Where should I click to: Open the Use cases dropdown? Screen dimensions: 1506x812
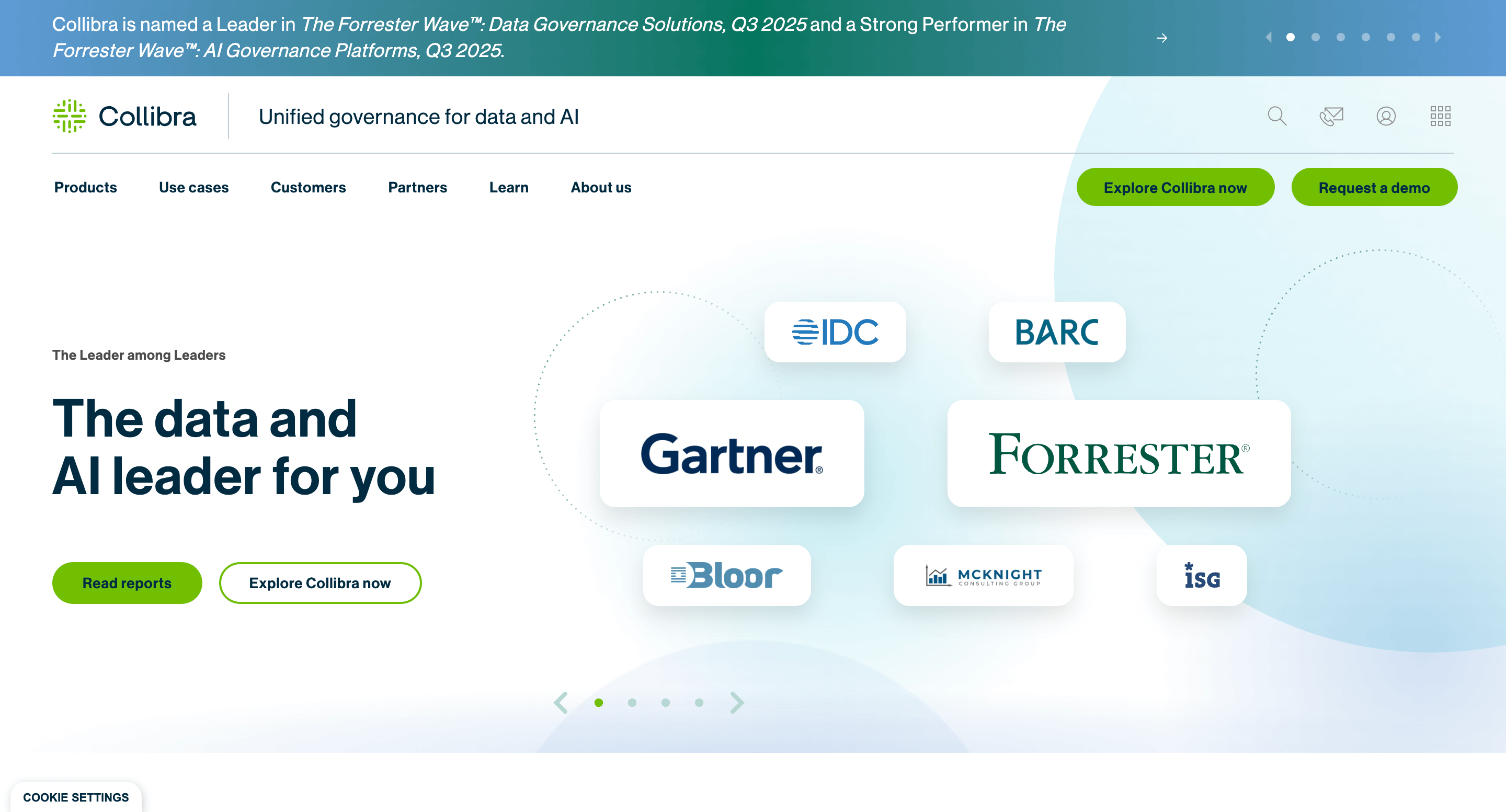(193, 187)
